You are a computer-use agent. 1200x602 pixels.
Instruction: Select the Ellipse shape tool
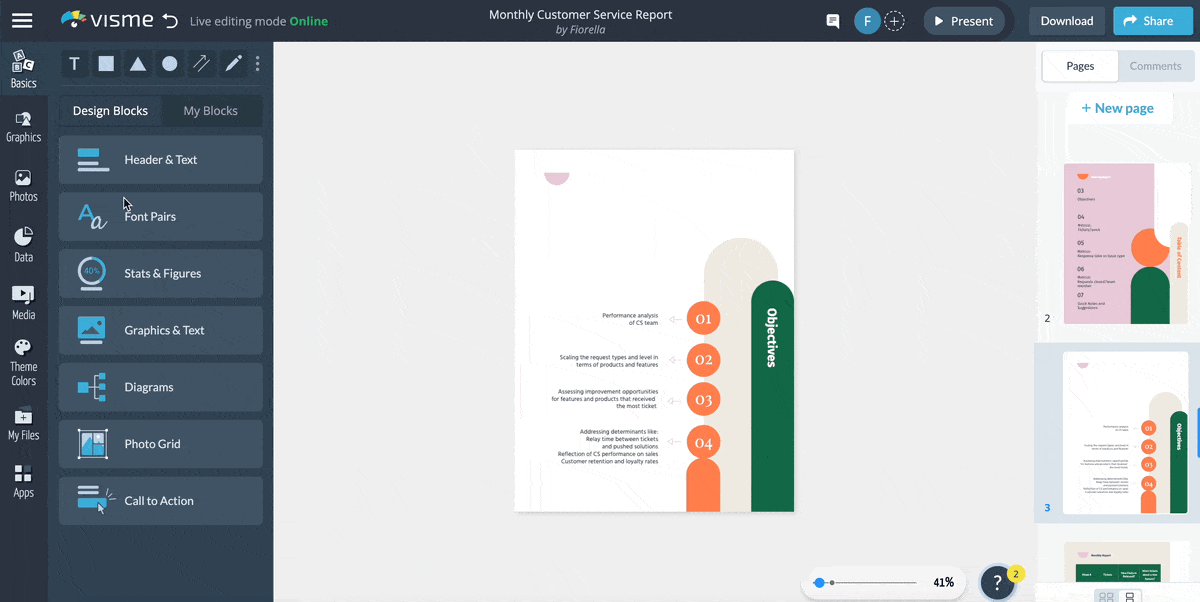pos(169,63)
